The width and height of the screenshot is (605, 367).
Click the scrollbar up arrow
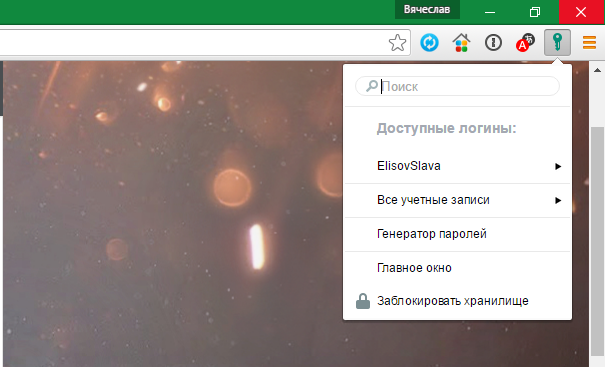(597, 70)
